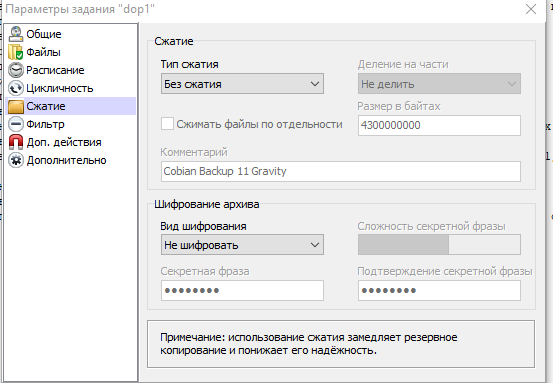553x383 pixels.
Task: Open the Тип сжатия dropdown
Action: (x=242, y=84)
